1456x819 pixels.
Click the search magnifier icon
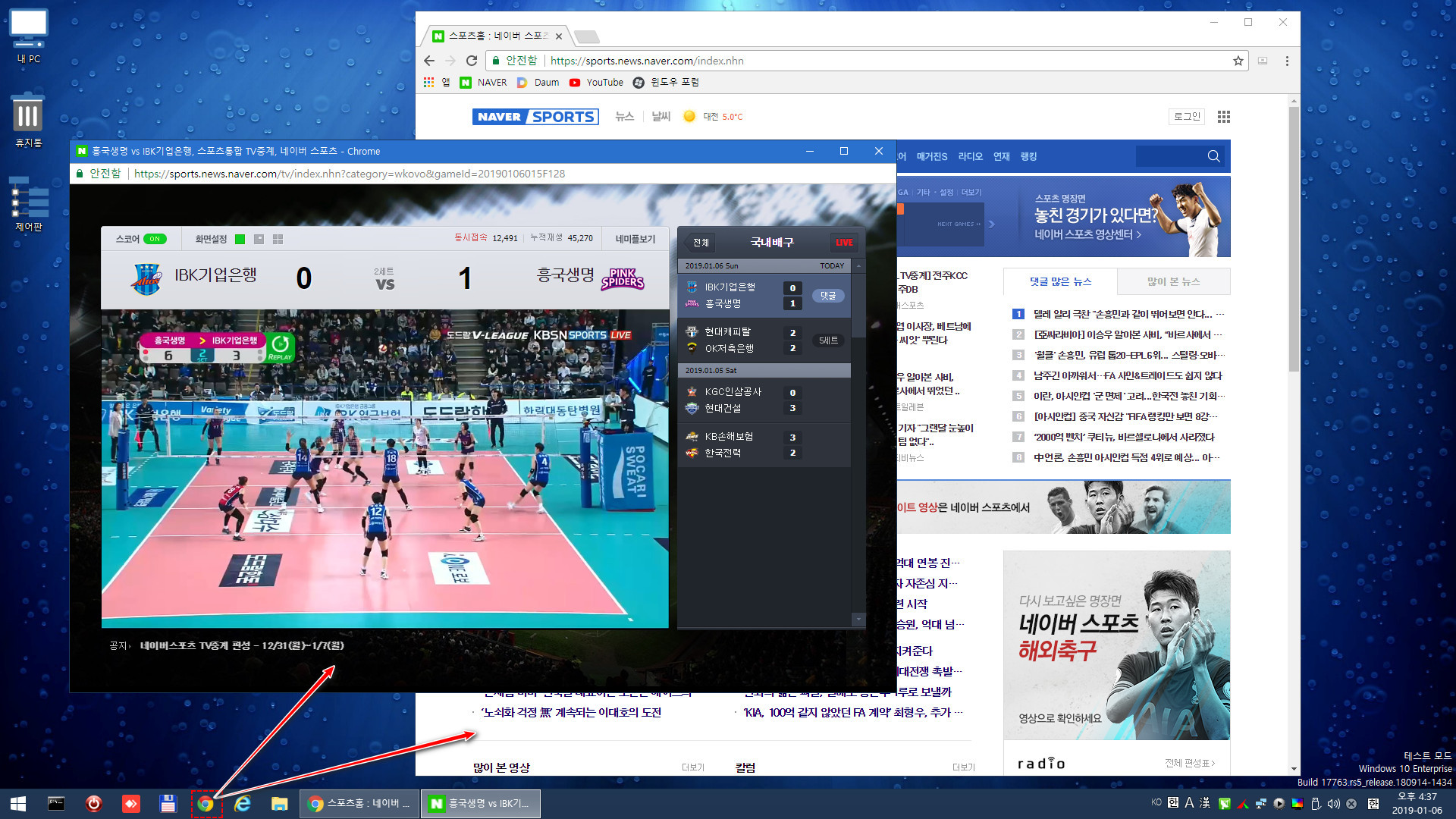pos(1213,156)
